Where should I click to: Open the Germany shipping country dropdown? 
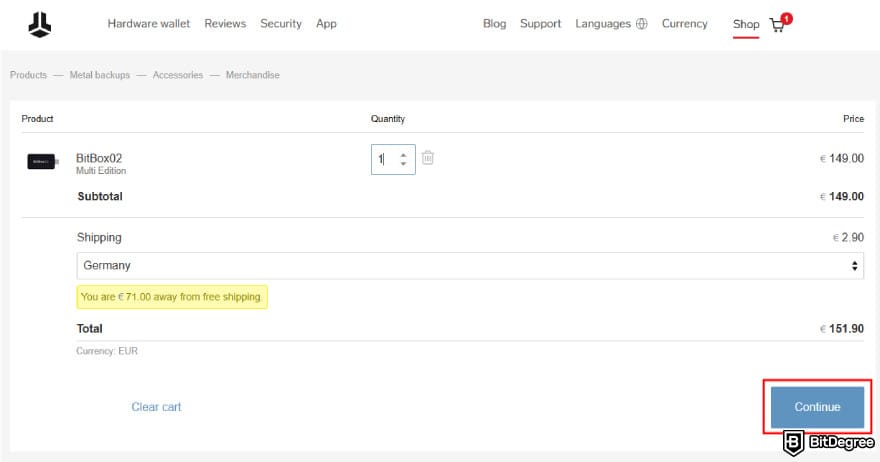tap(470, 266)
